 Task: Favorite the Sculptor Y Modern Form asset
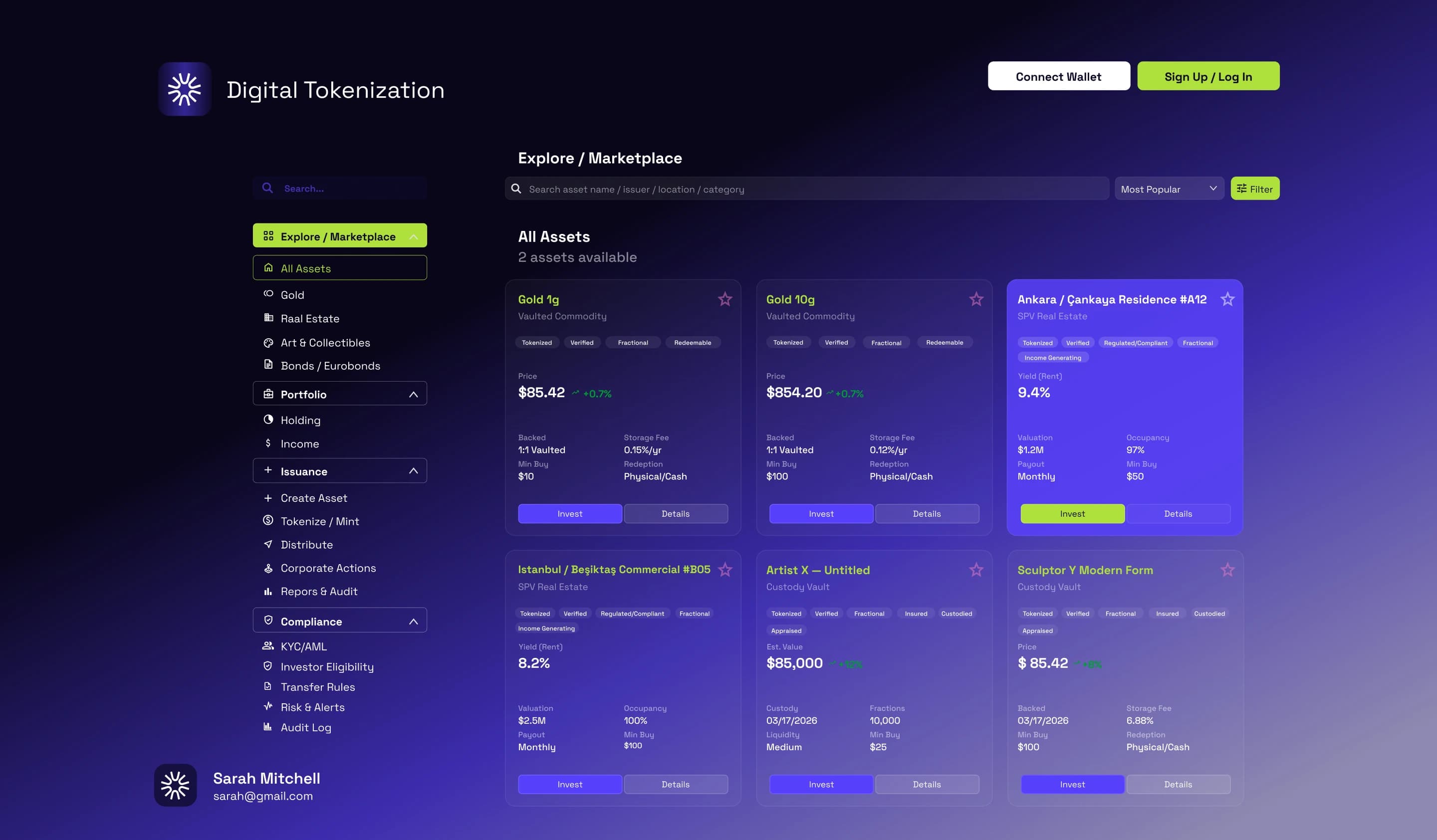click(1228, 570)
